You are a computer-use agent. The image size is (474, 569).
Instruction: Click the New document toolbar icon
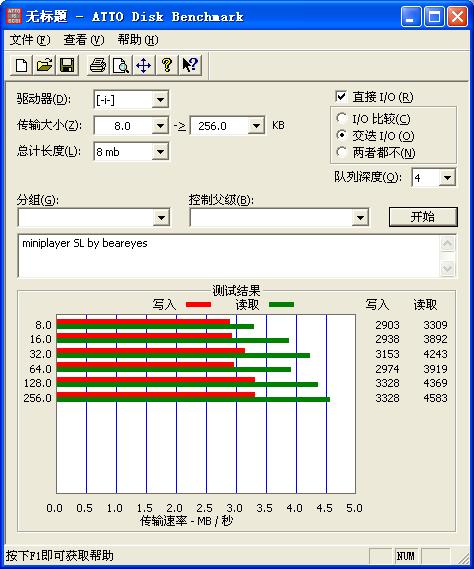[x=21, y=65]
